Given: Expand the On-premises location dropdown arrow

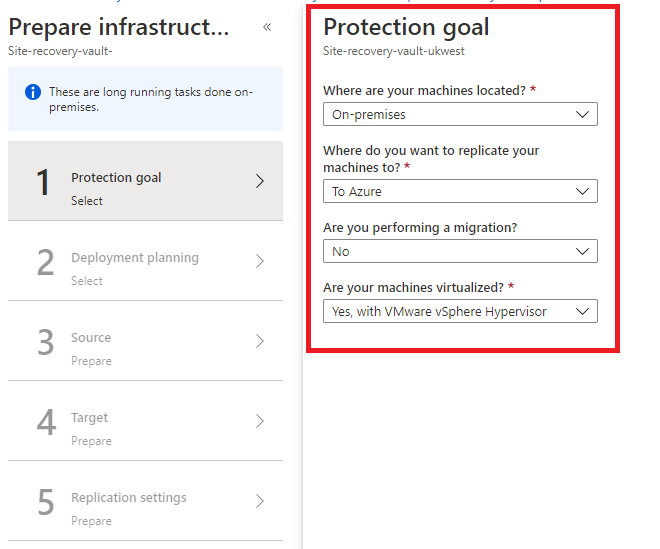Looking at the screenshot, I should point(582,114).
